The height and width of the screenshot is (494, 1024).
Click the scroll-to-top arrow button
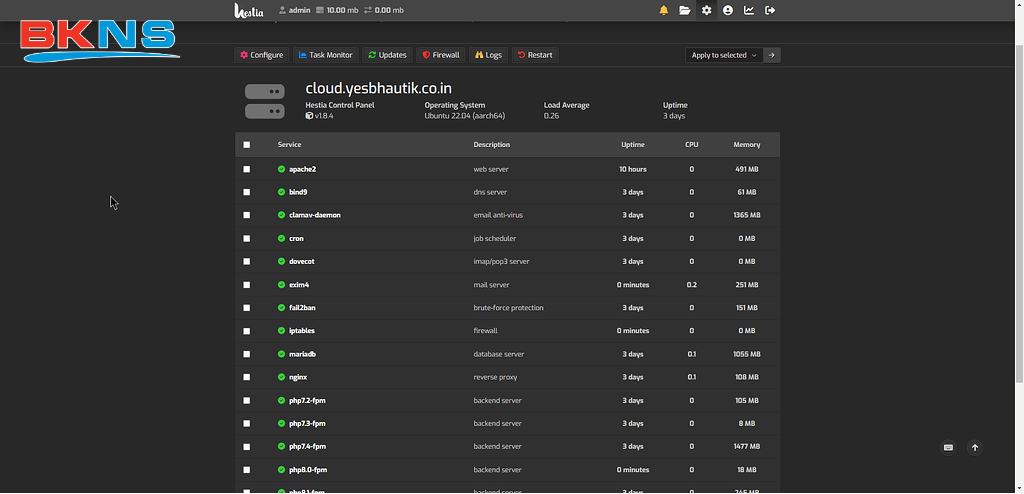pos(975,448)
